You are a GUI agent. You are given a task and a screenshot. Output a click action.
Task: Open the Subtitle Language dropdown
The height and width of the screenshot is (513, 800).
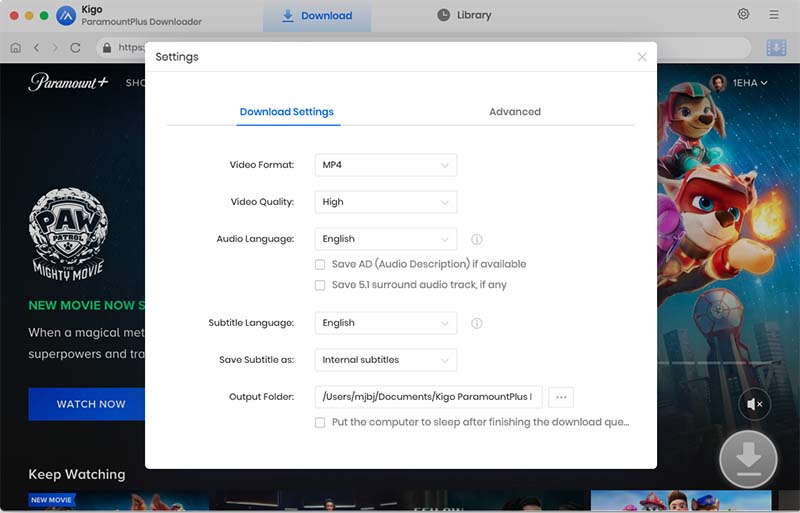click(386, 323)
